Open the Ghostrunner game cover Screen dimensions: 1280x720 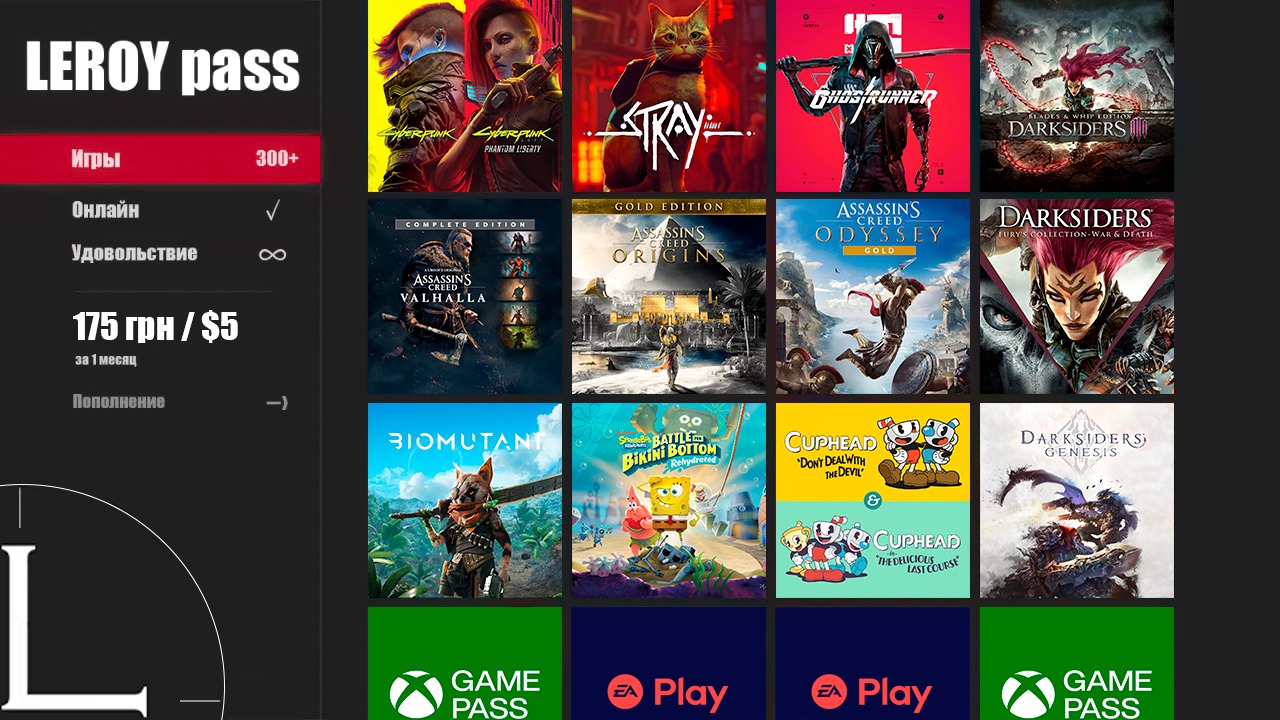click(873, 96)
